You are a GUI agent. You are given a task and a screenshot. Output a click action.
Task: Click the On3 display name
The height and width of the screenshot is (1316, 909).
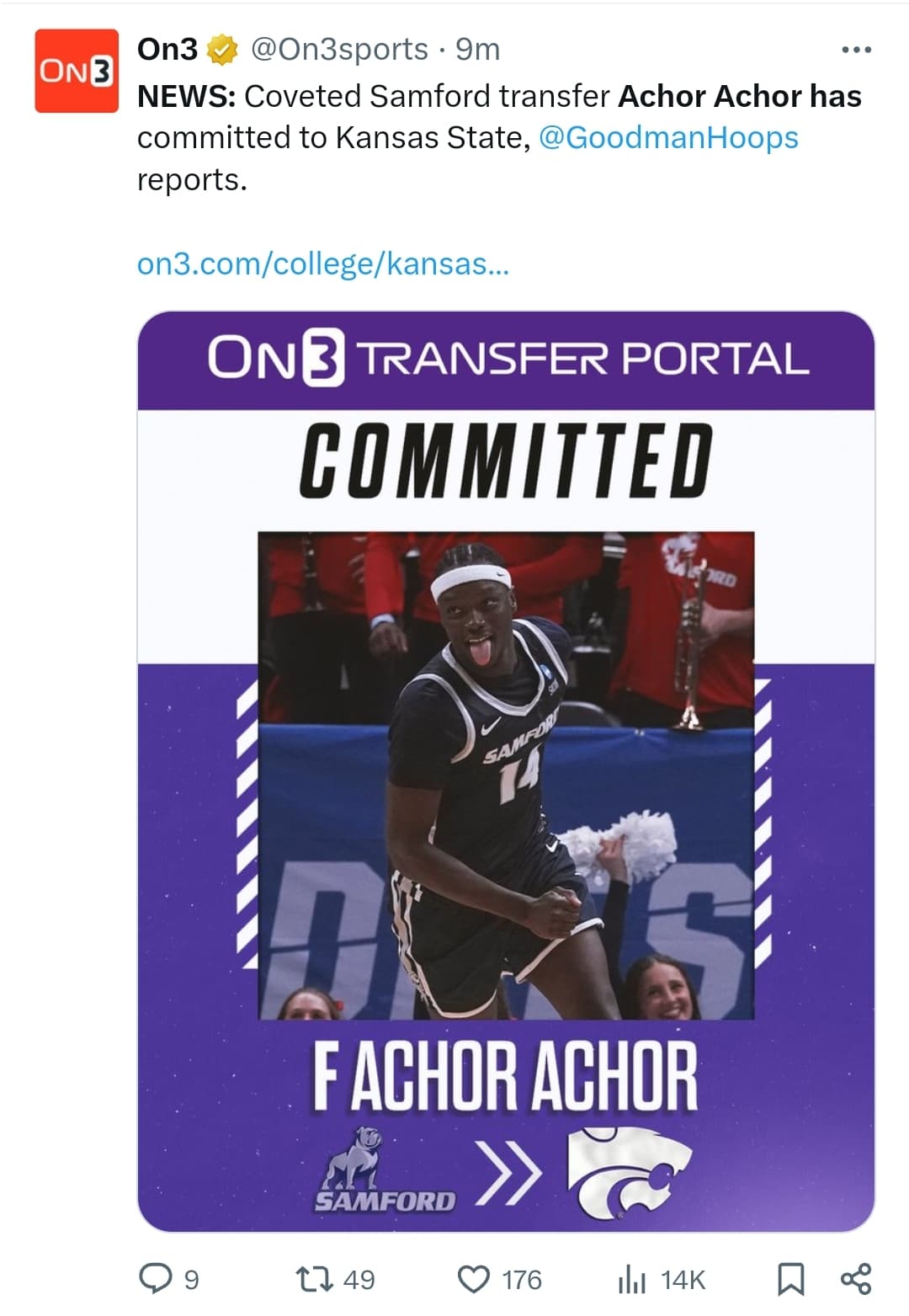point(167,50)
